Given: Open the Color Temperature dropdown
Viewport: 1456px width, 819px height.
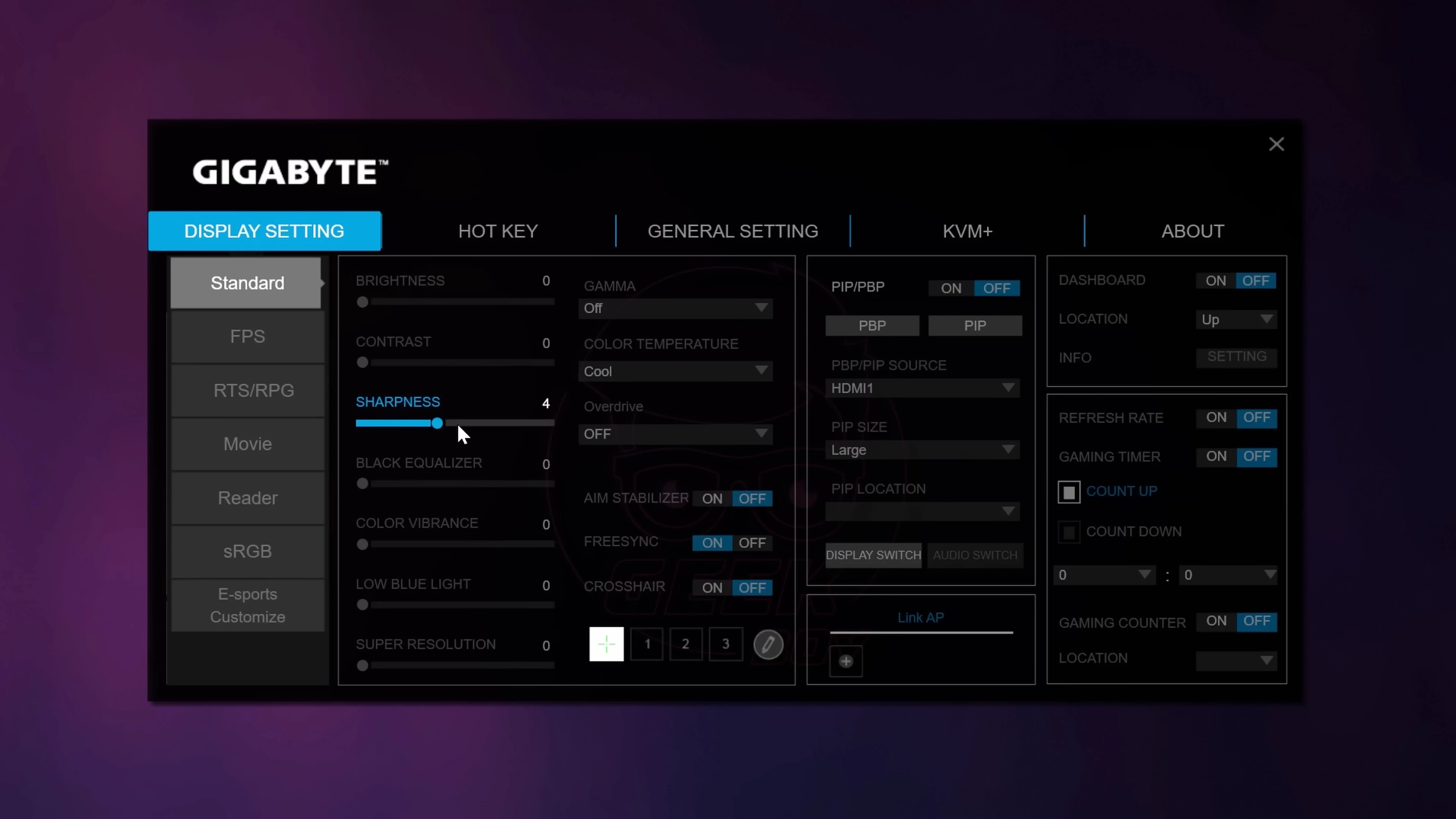Looking at the screenshot, I should (x=675, y=371).
